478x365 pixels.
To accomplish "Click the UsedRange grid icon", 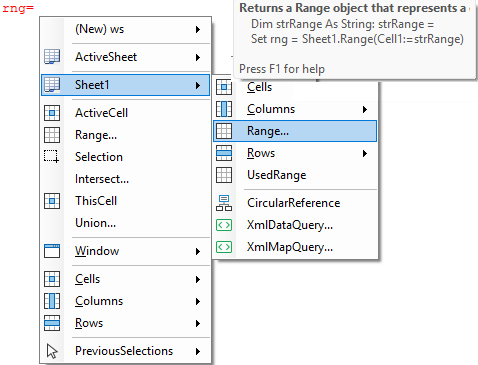I will [224, 175].
